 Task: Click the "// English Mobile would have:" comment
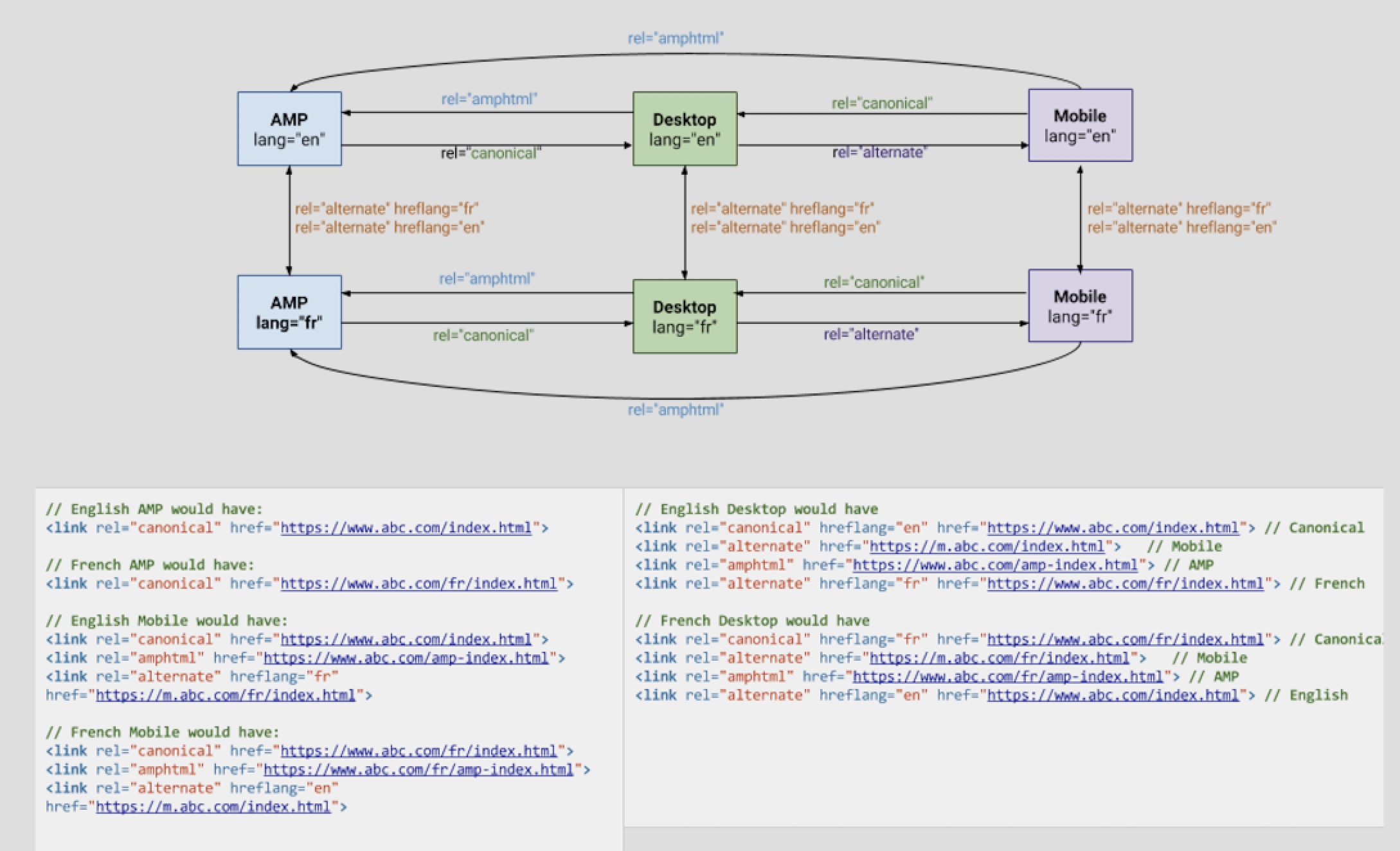(x=167, y=621)
